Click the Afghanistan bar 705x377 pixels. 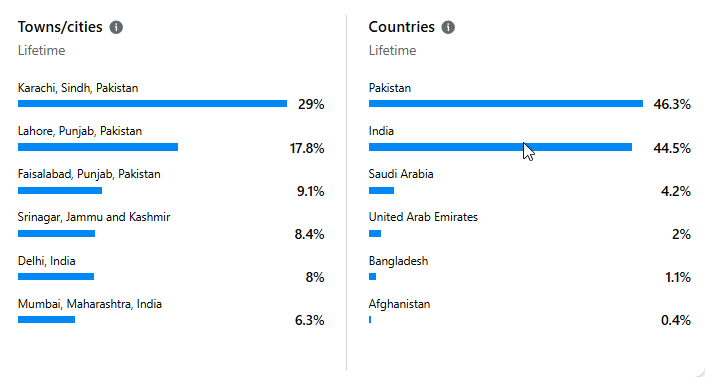pos(370,319)
